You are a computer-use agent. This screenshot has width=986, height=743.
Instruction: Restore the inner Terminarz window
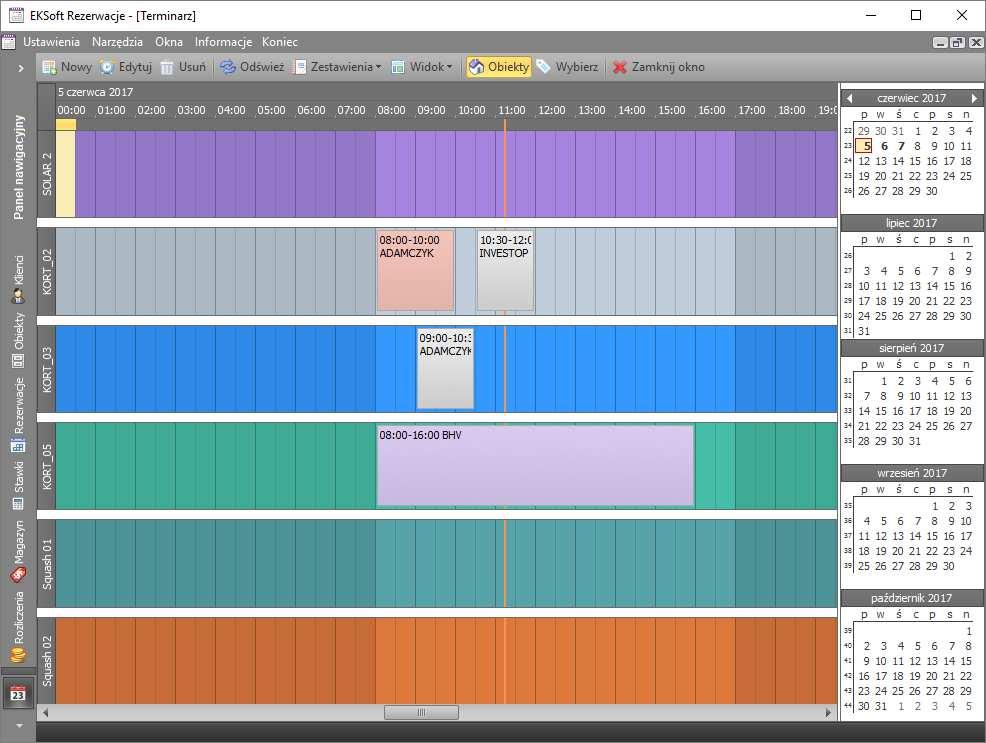pos(958,43)
